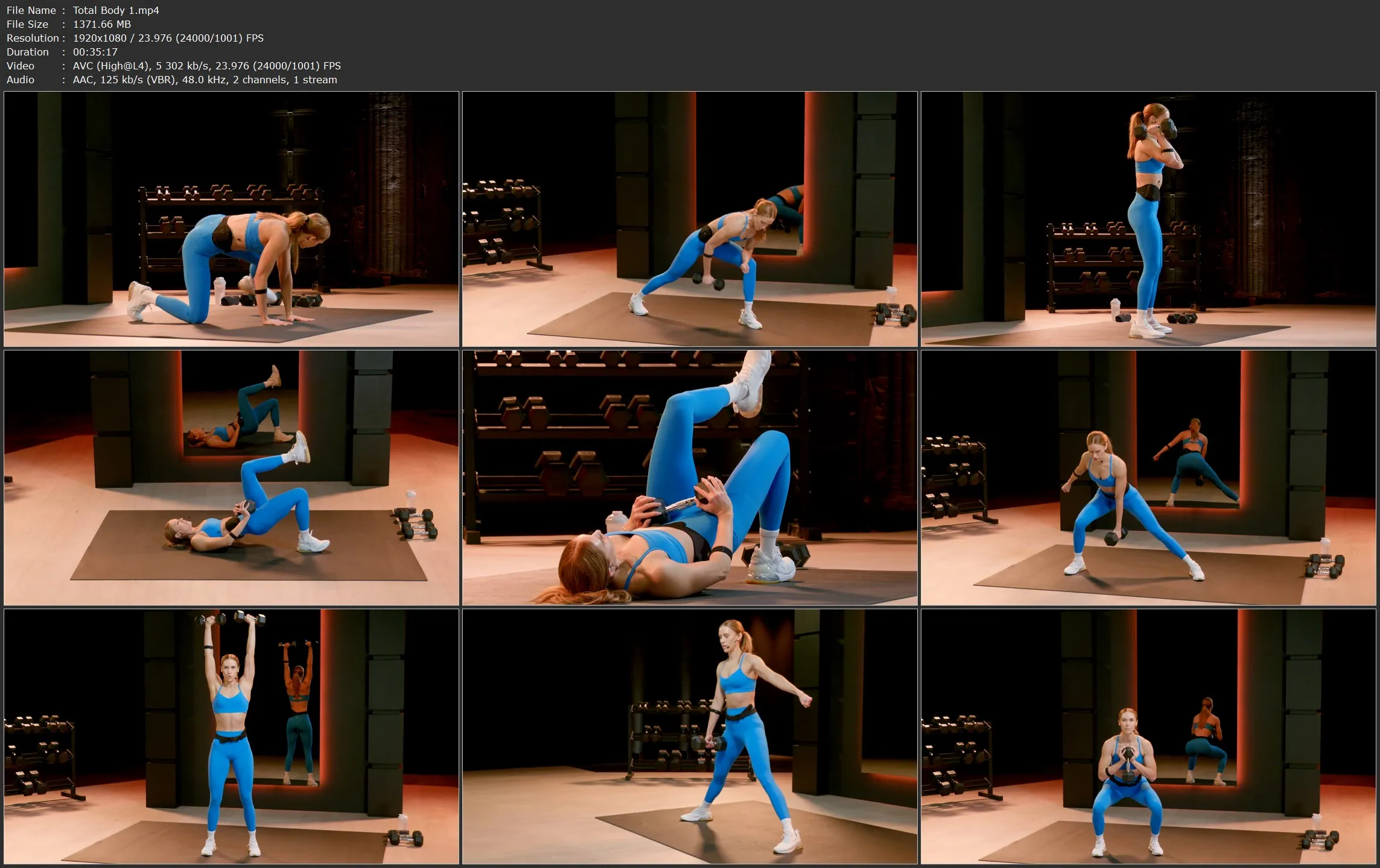The width and height of the screenshot is (1380, 868).
Task: Click the 'Resolution' label
Action: pyautogui.click(x=33, y=38)
